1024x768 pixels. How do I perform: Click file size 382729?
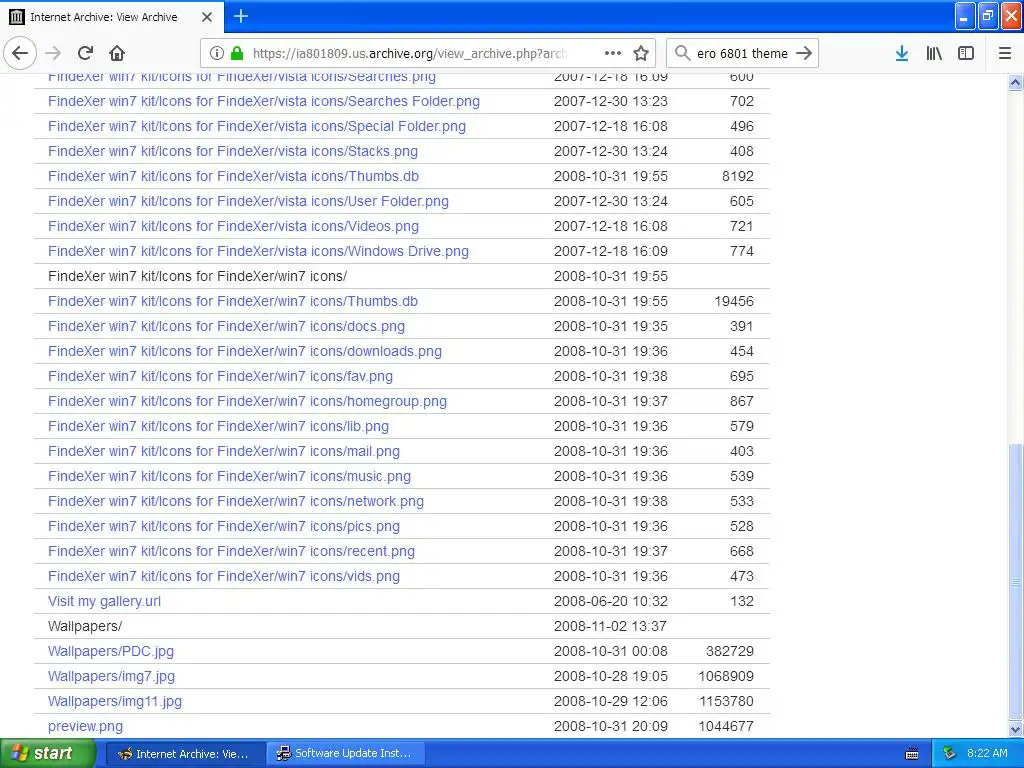tap(730, 651)
